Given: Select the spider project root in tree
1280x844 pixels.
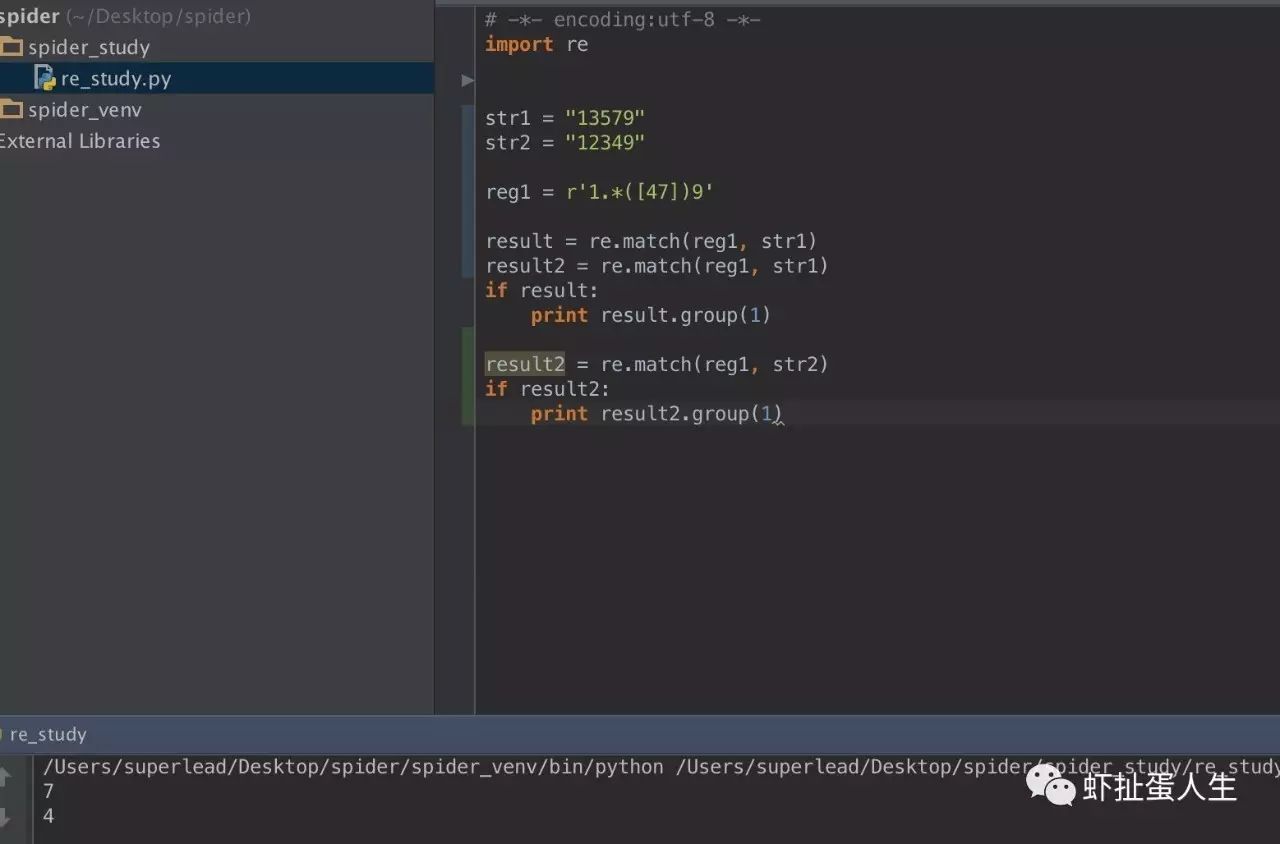Looking at the screenshot, I should point(125,16).
